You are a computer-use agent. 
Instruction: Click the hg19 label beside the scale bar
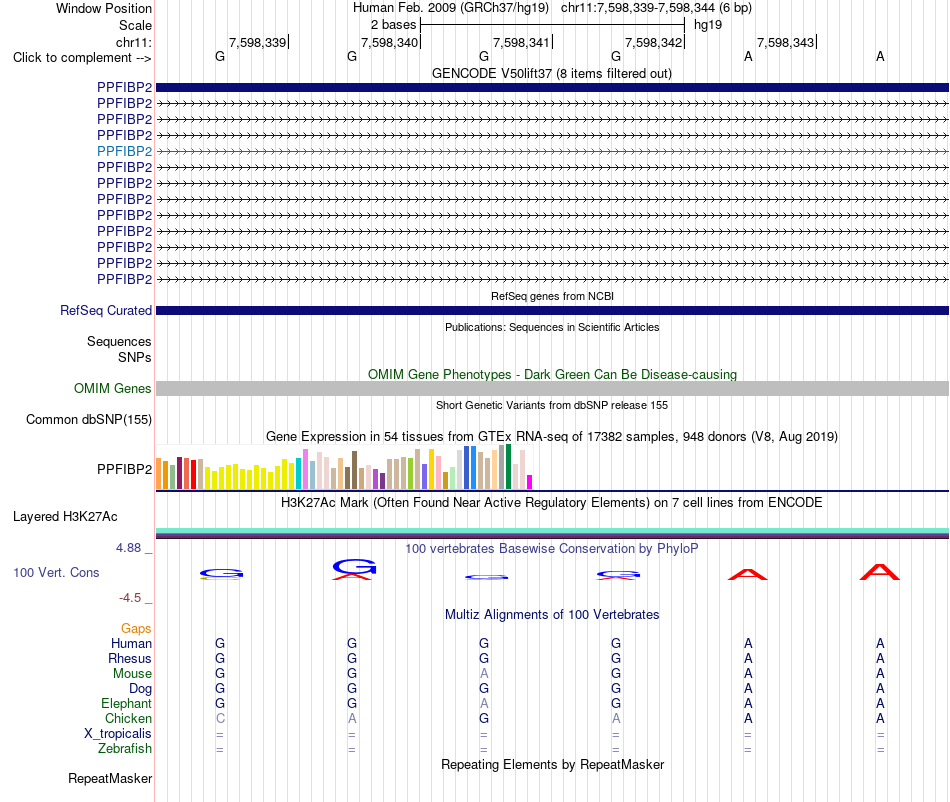708,25
